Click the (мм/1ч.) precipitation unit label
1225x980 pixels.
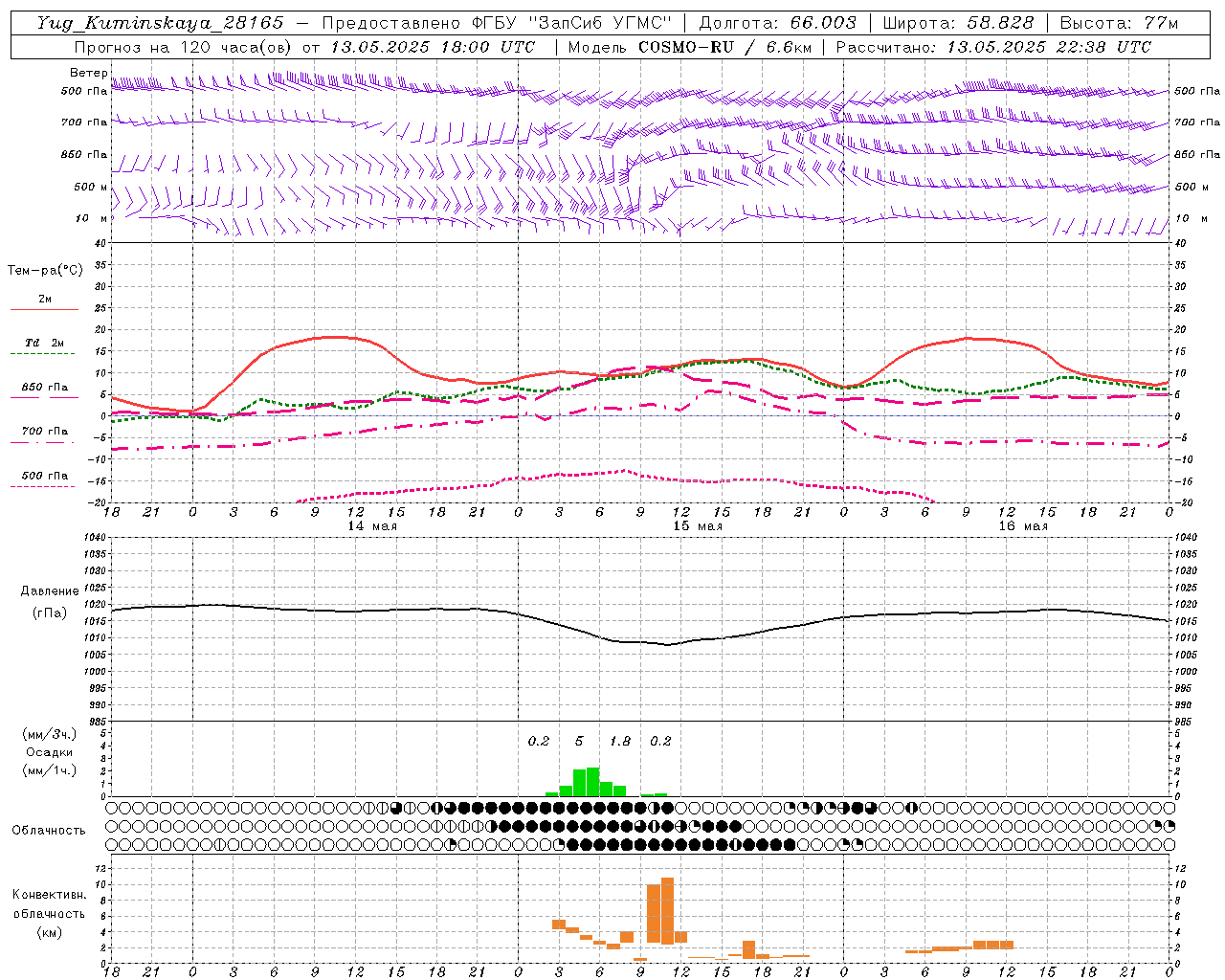coord(49,770)
